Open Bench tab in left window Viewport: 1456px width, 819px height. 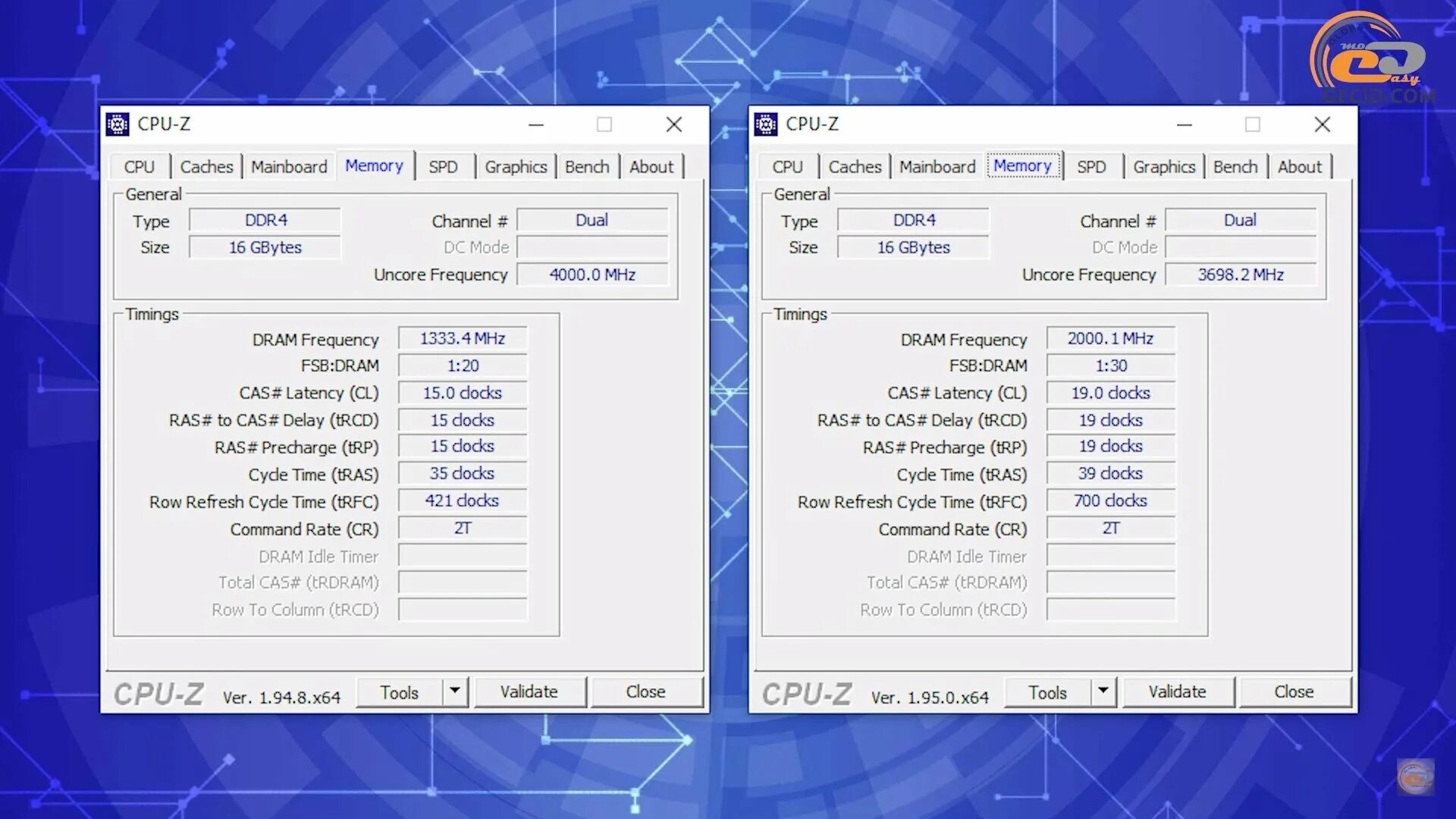tap(587, 167)
